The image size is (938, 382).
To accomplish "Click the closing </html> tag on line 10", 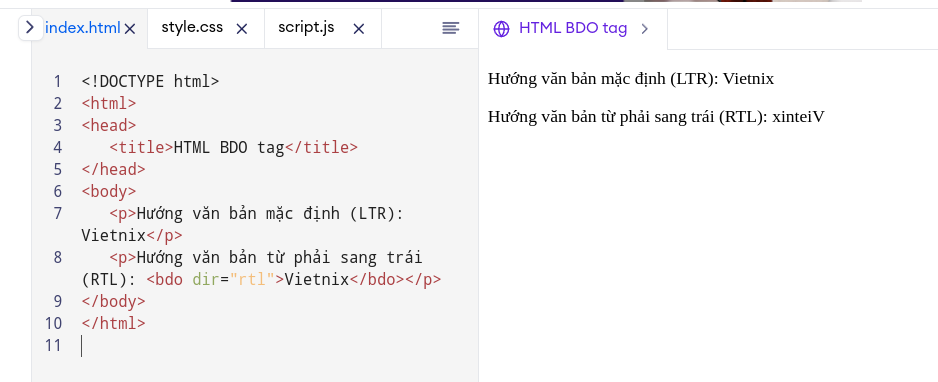I will [113, 323].
